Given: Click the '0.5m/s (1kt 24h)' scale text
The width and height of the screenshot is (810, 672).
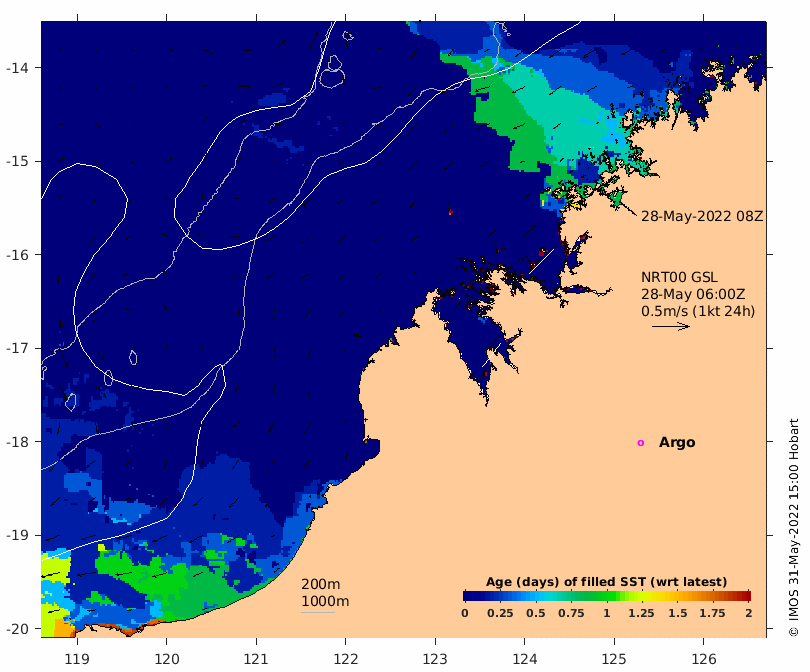Looking at the screenshot, I should click(698, 311).
